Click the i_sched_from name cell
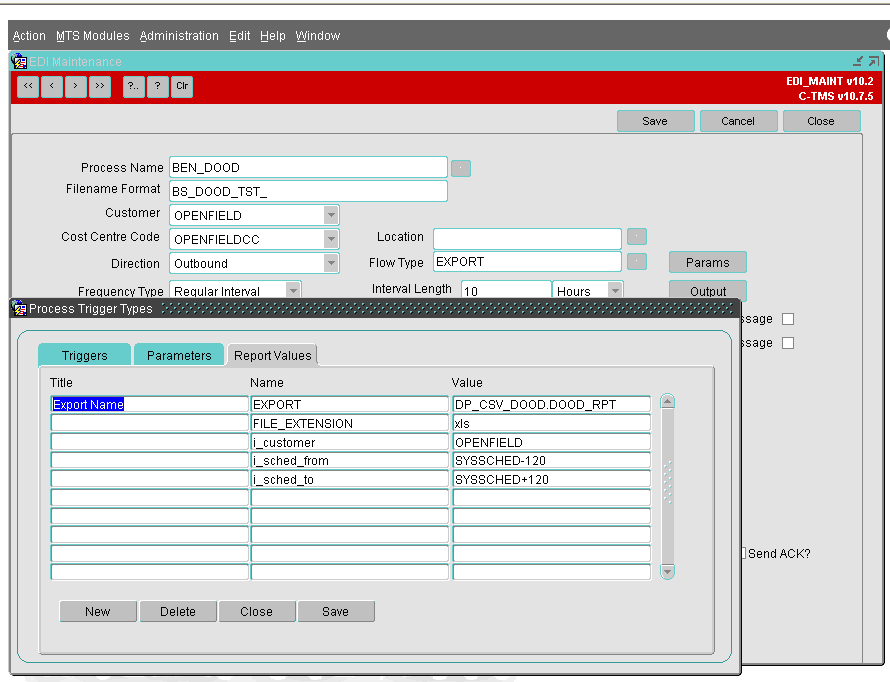The image size is (890, 682). (350, 460)
